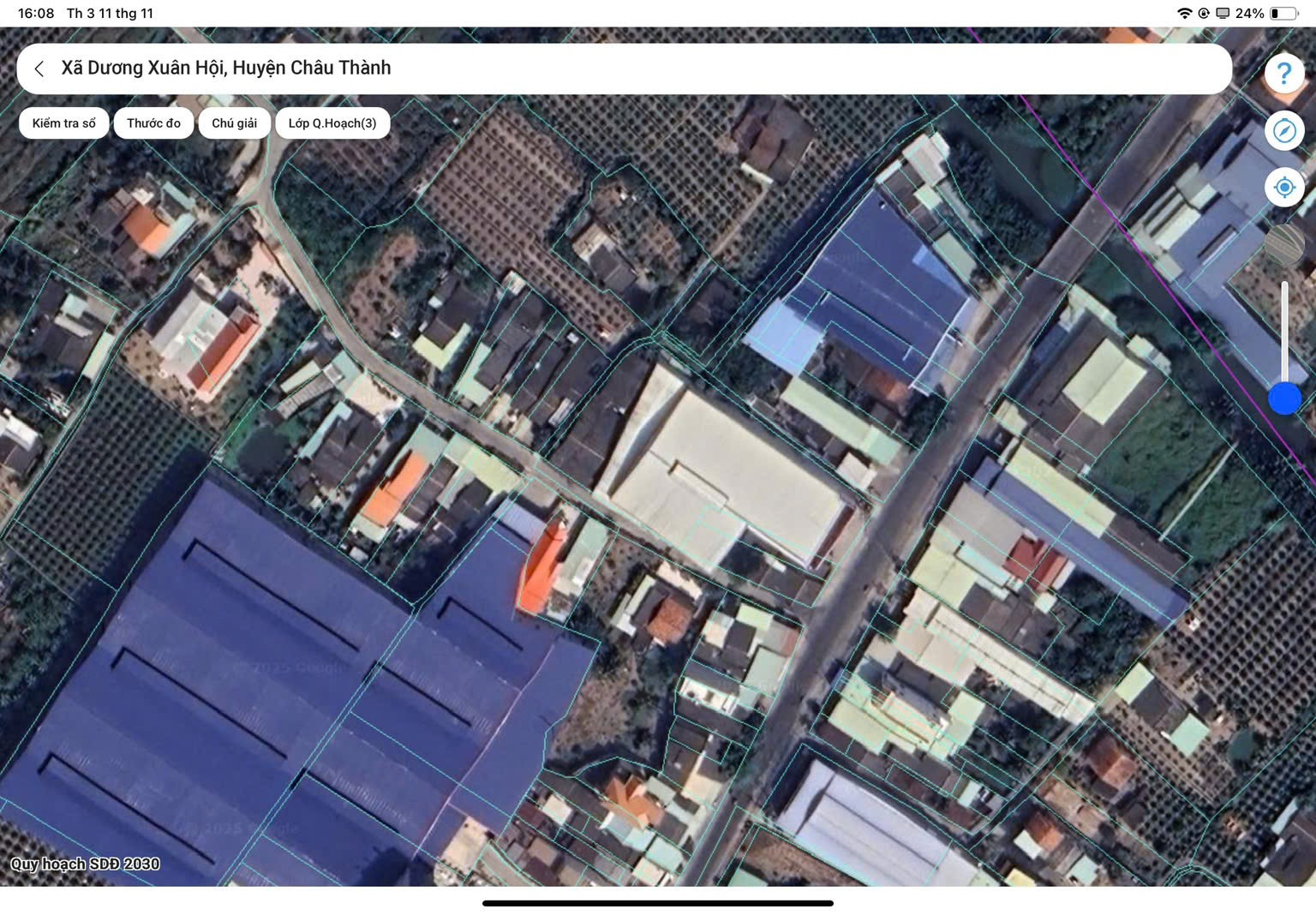Tap the screen mirroring status icon
This screenshot has height=915, width=1316.
pyautogui.click(x=1223, y=14)
